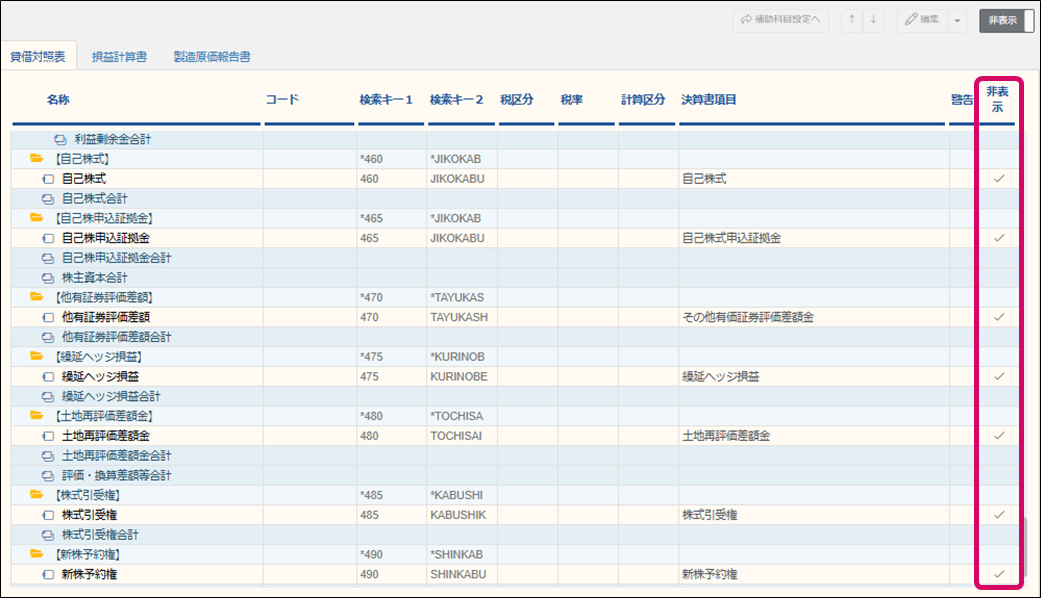This screenshot has height=598, width=1041.
Task: Click the total icon beside 株主資本合計
Action: (47, 277)
